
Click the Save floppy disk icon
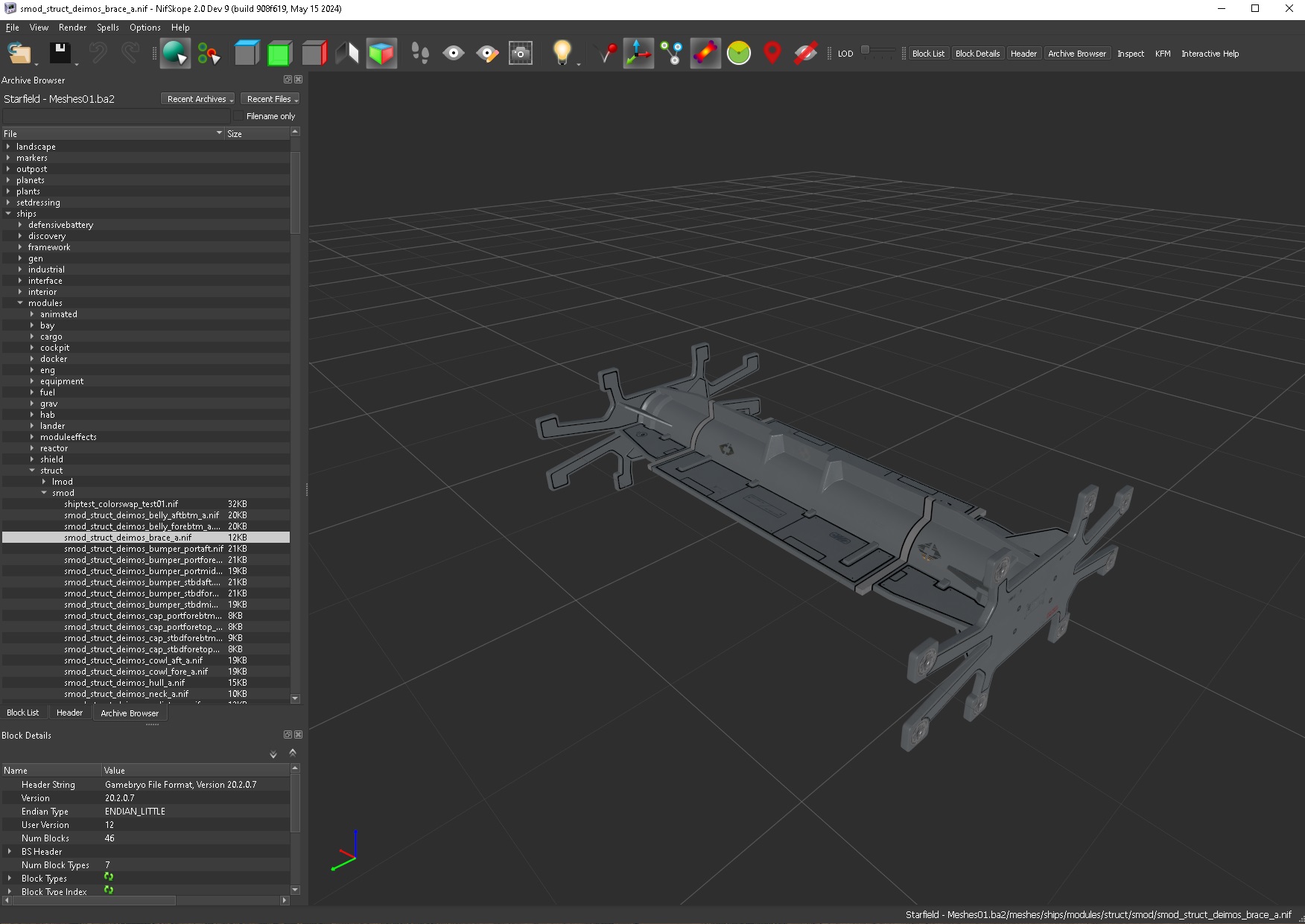60,53
